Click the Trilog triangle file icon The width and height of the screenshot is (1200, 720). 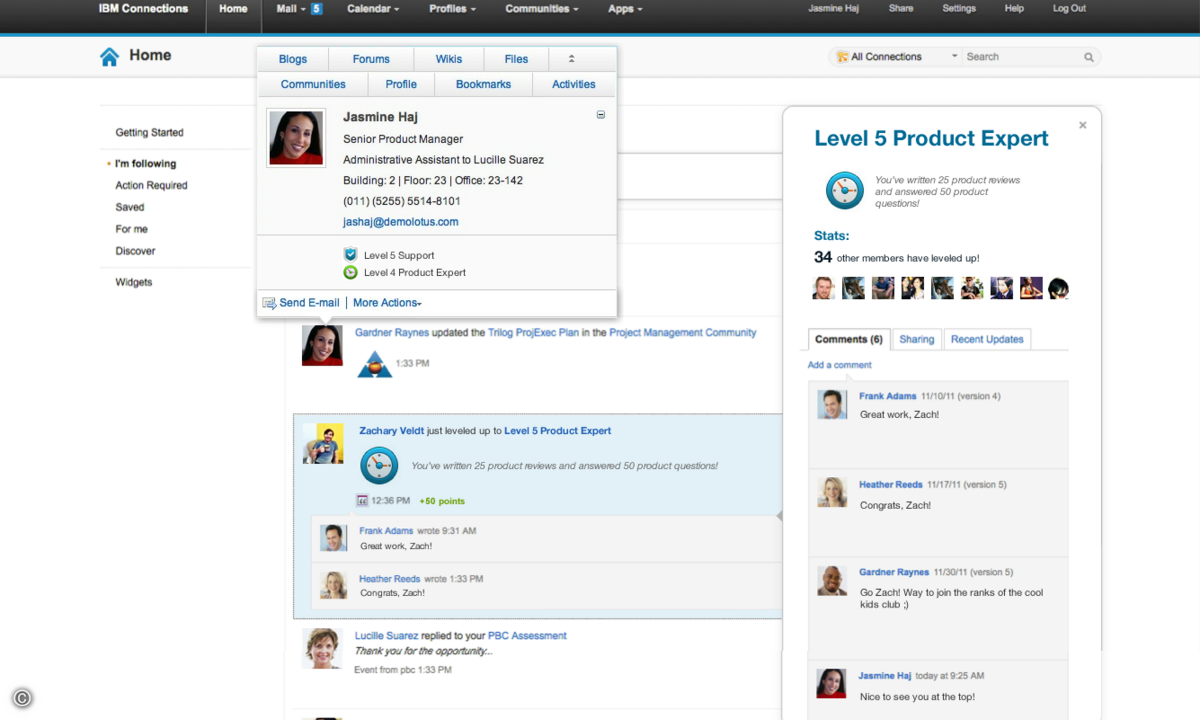tap(375, 365)
